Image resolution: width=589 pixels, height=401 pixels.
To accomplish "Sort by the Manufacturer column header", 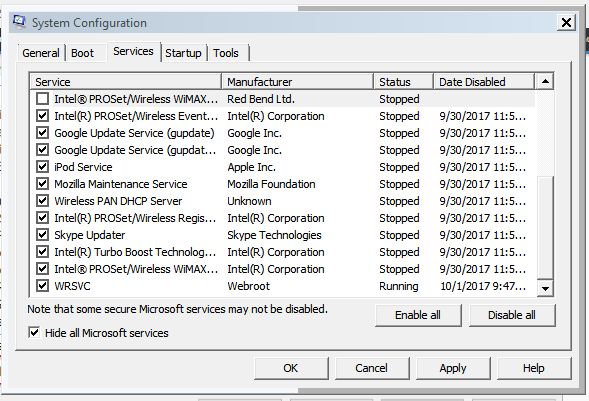I will pos(298,82).
